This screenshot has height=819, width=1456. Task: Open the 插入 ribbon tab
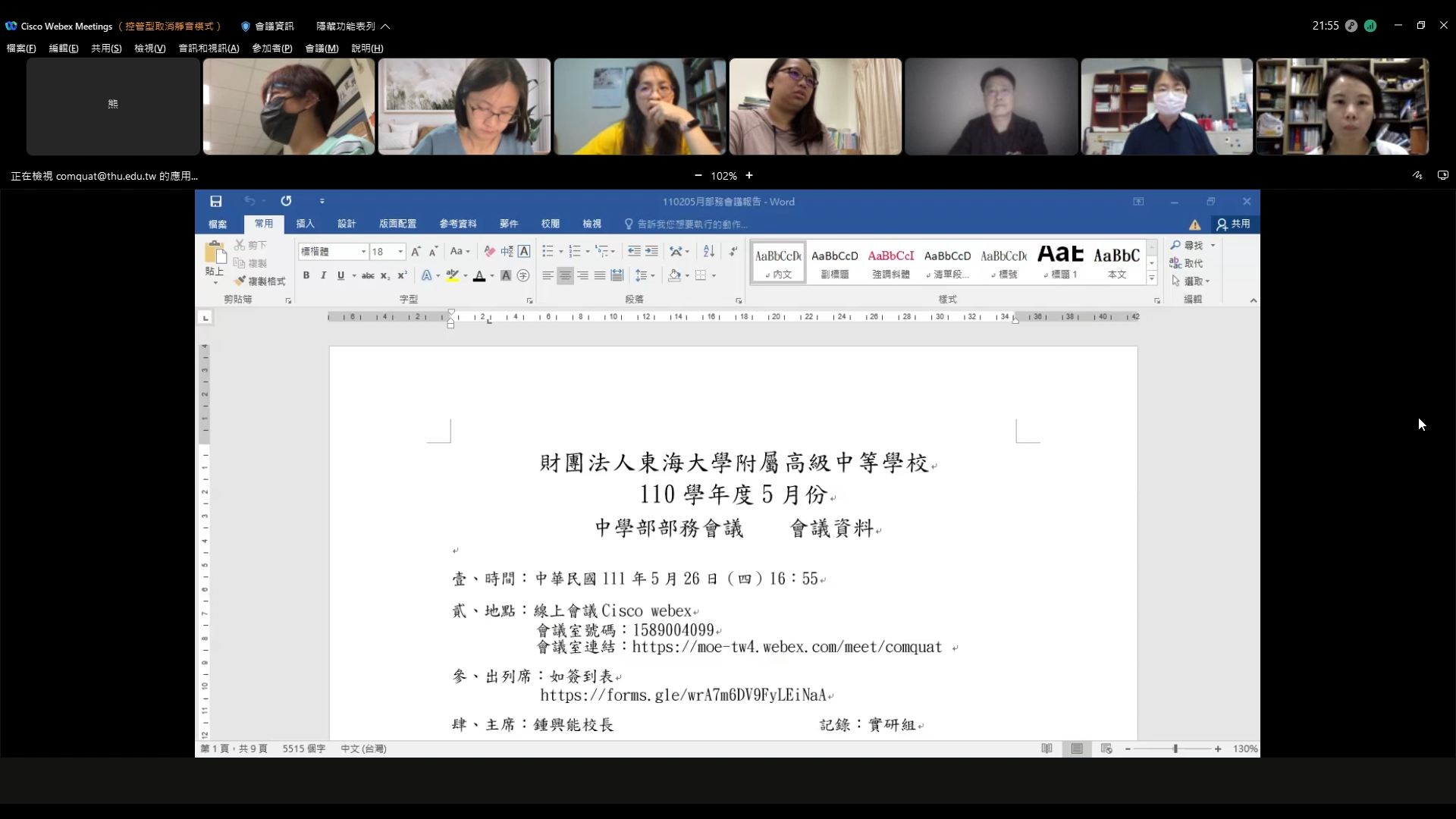(x=305, y=224)
